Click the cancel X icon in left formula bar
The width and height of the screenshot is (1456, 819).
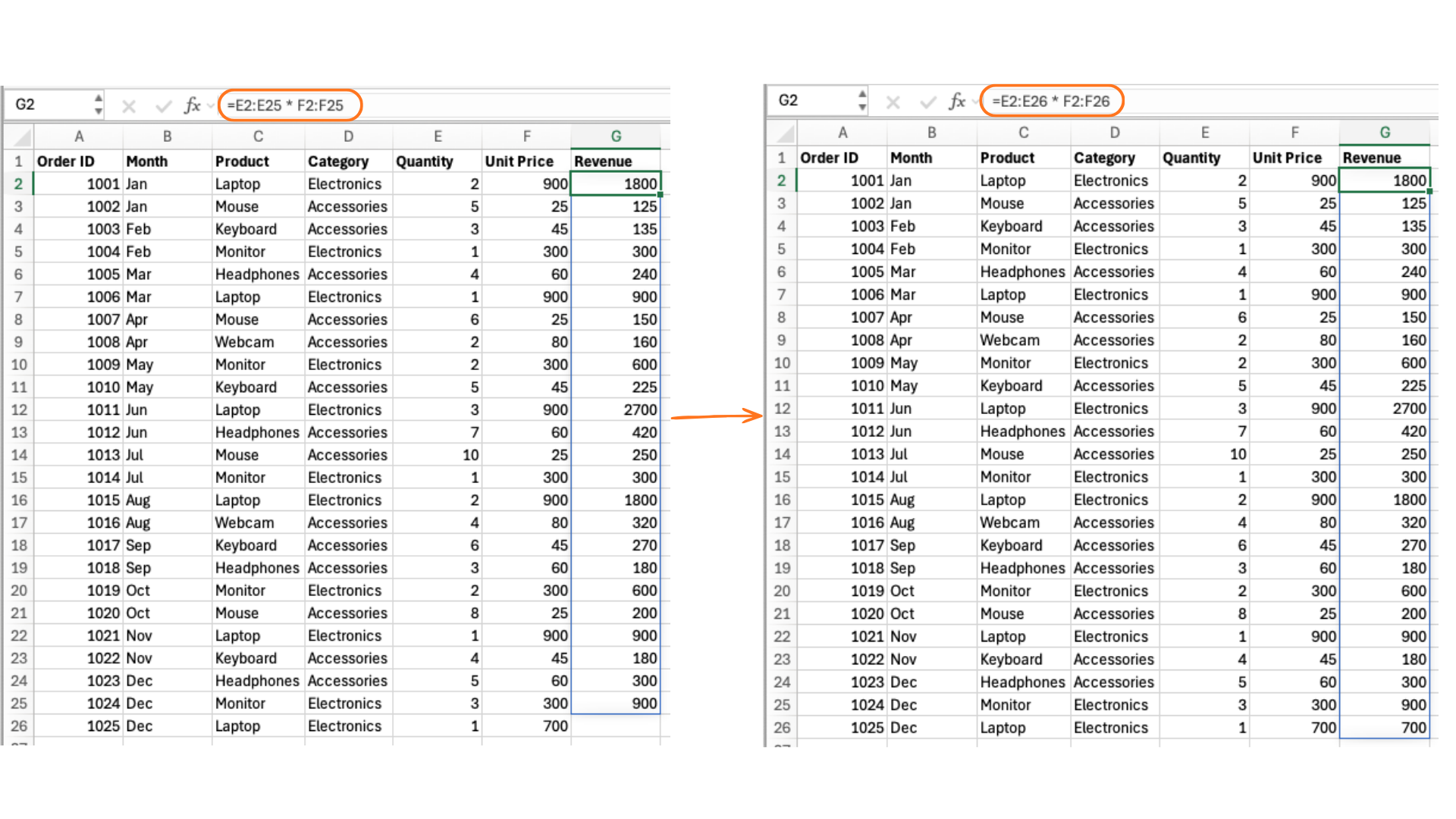(129, 106)
